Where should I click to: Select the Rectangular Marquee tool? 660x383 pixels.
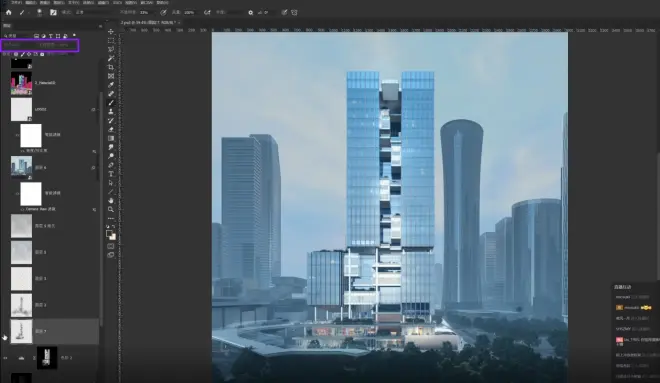[111, 41]
